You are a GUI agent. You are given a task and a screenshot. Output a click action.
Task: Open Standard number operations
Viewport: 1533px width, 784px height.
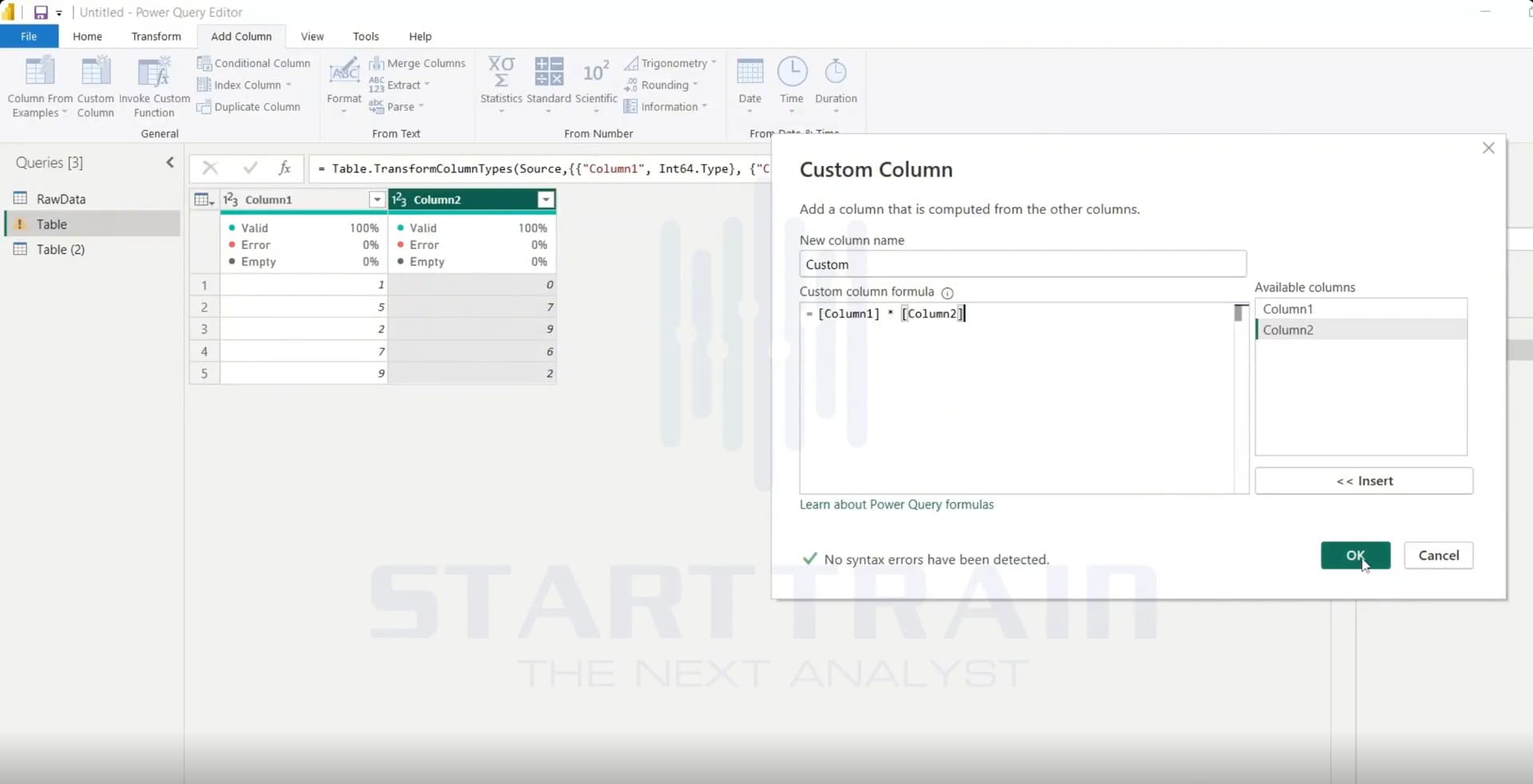click(x=549, y=85)
